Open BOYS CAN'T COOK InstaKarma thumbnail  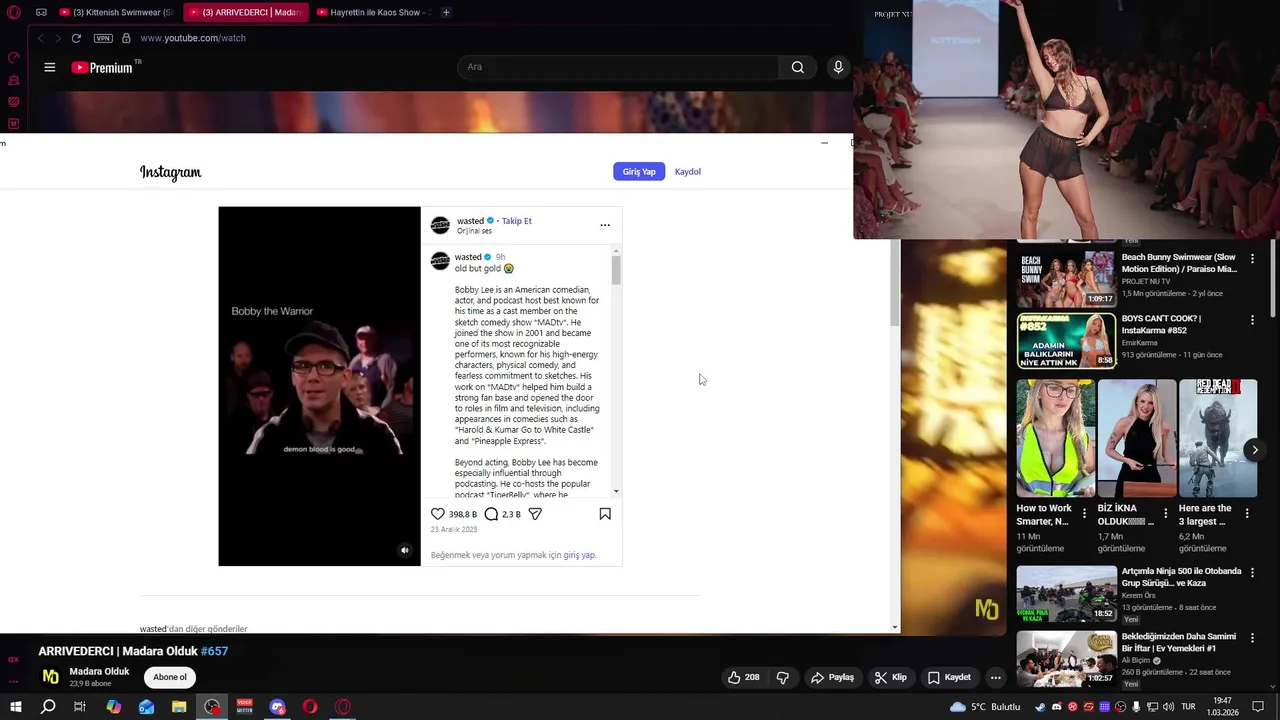point(1066,341)
